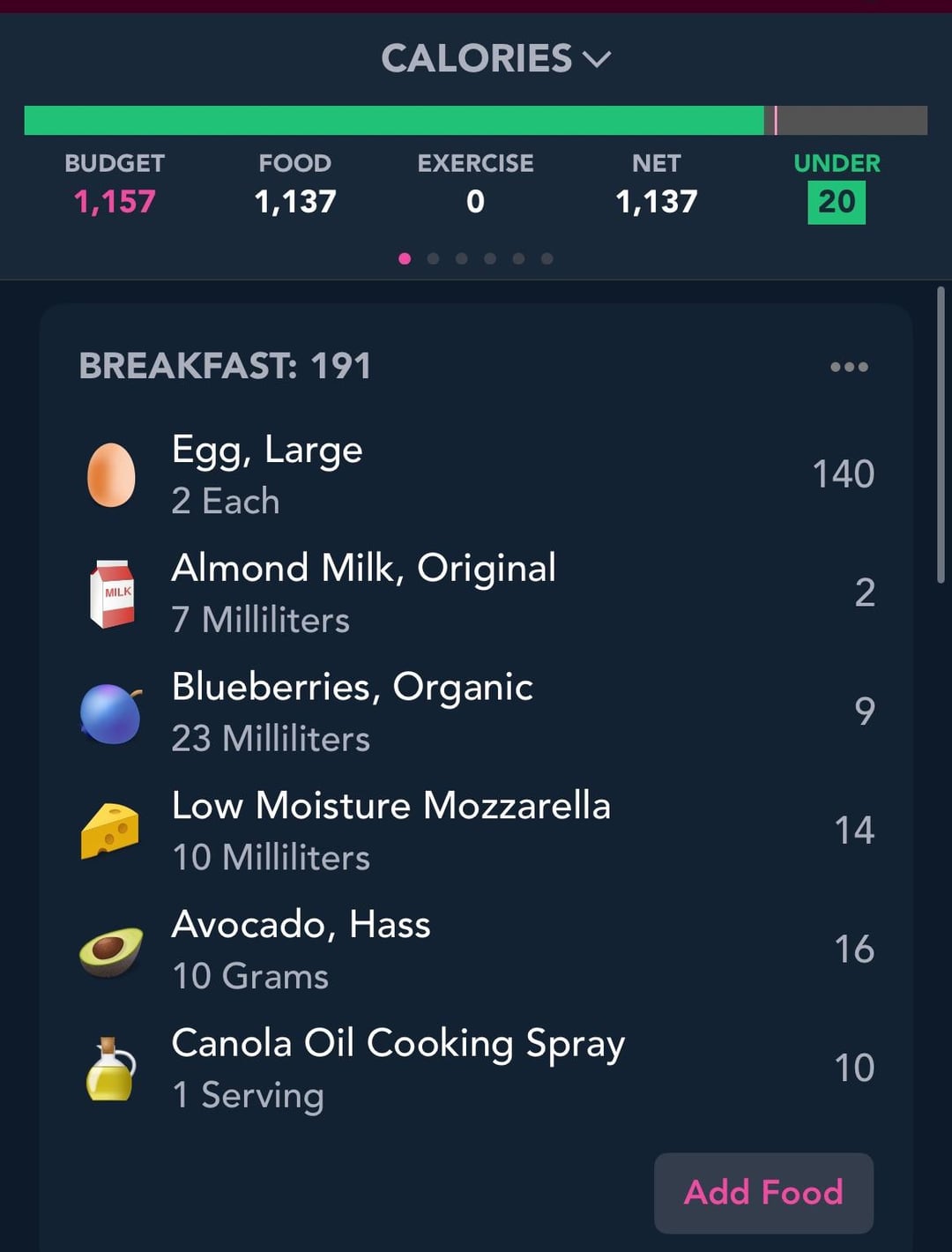Tap the Under 20 green badge

tap(837, 202)
